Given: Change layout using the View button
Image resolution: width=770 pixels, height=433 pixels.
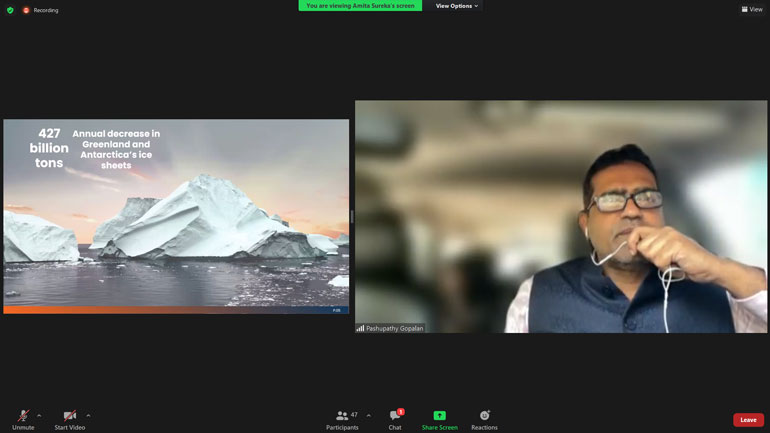Looking at the screenshot, I should [x=751, y=9].
